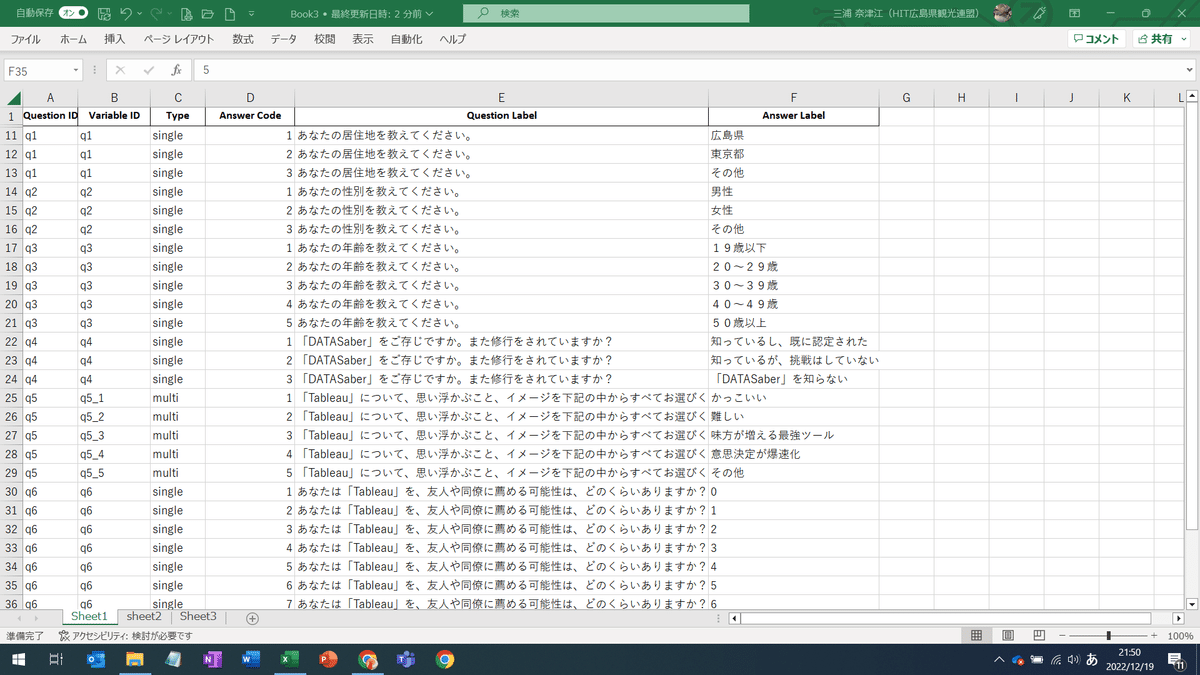
Task: Click the Open folder icon in quick access toolbar
Action: click(206, 14)
